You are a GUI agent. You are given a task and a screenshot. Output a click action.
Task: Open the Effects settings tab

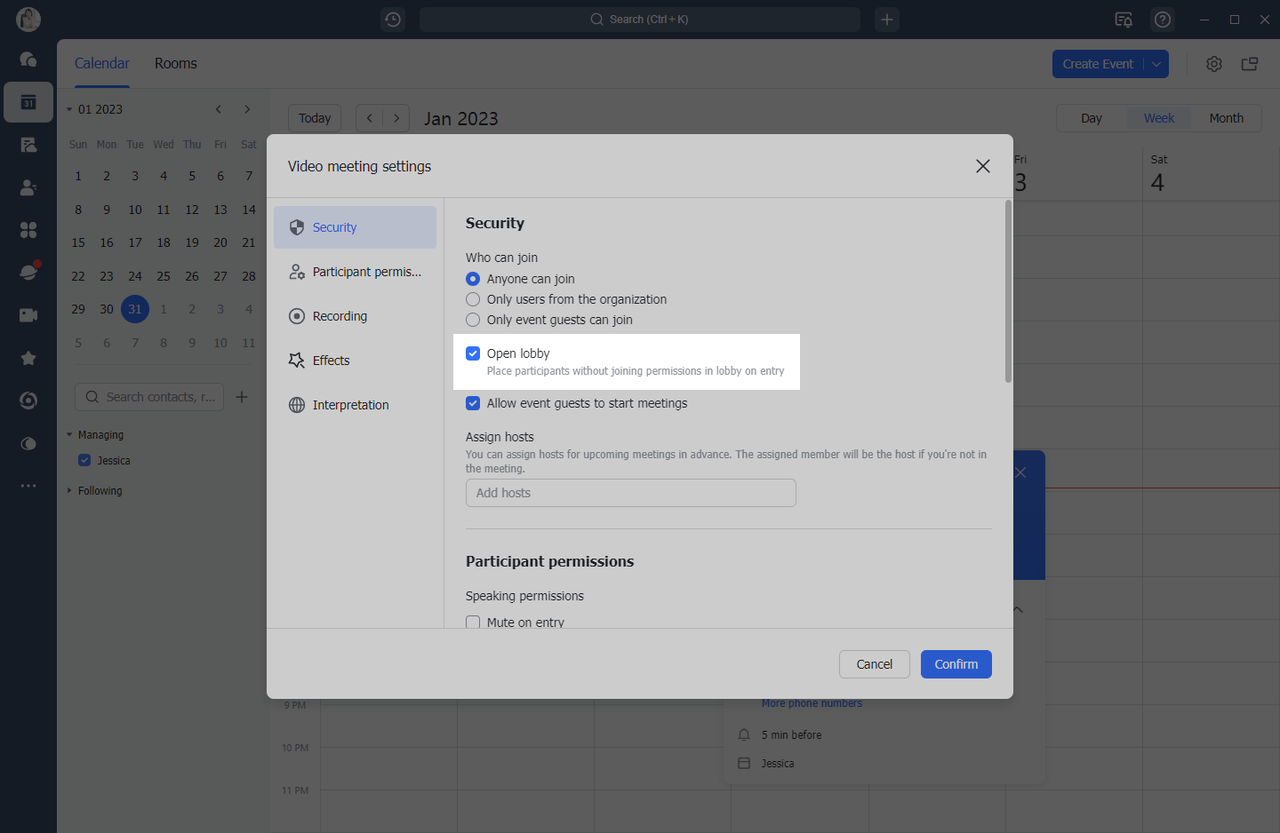point(330,360)
